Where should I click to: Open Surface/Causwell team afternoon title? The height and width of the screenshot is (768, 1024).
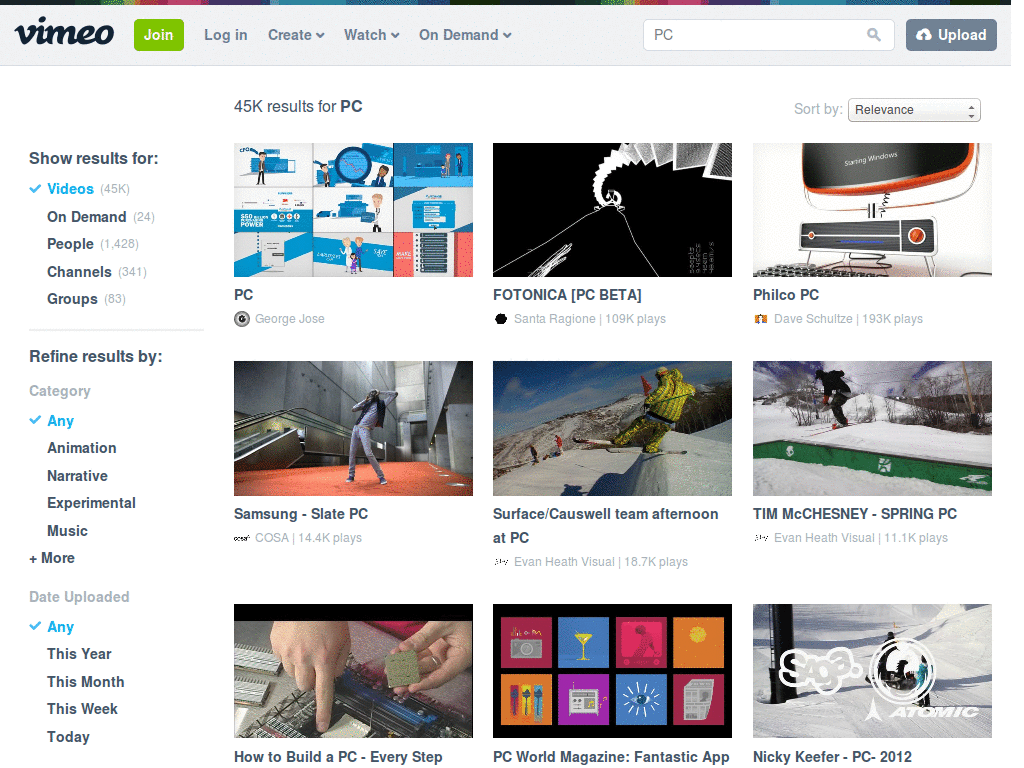605,526
